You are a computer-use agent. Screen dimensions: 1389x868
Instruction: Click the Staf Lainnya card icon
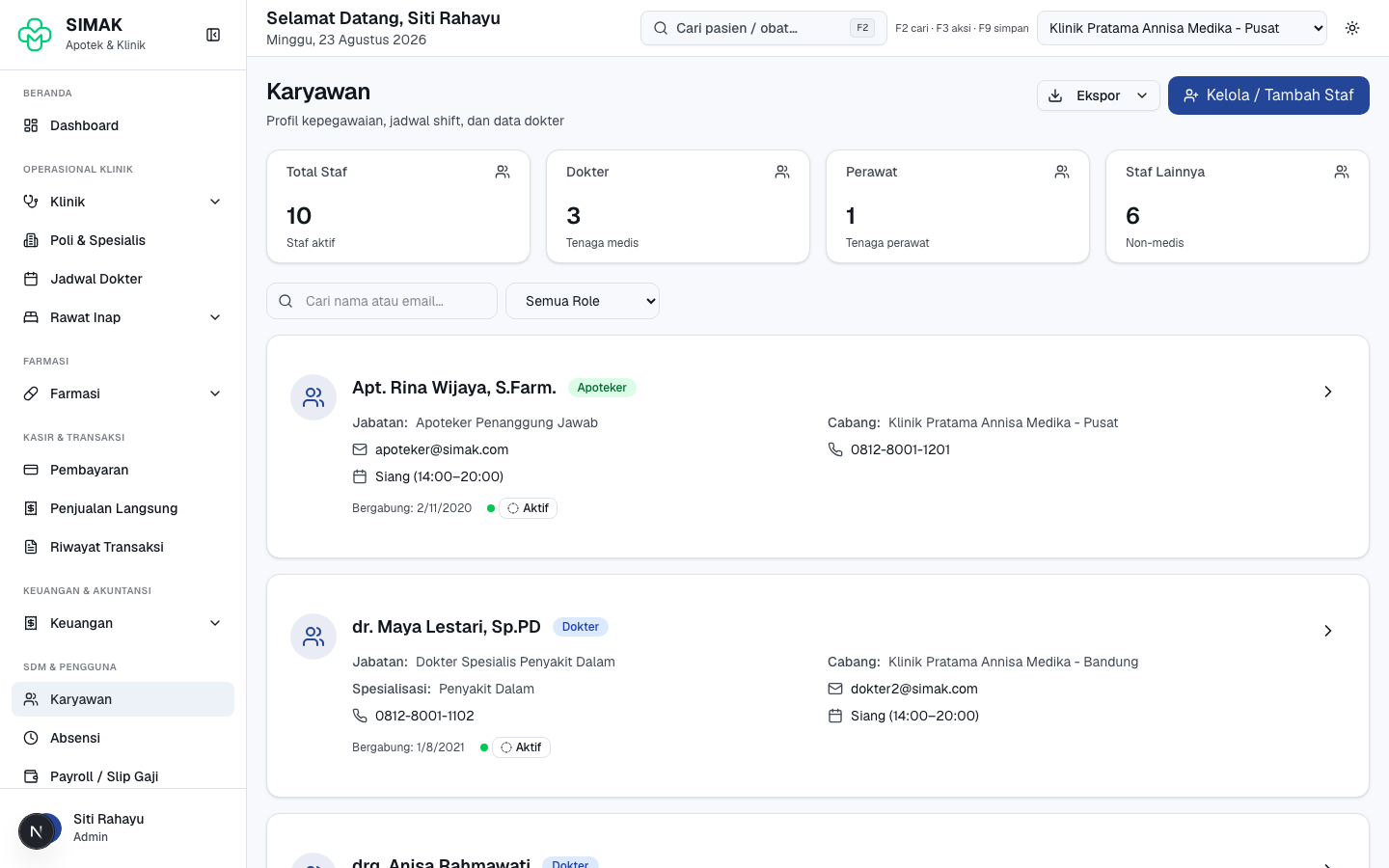(x=1342, y=172)
